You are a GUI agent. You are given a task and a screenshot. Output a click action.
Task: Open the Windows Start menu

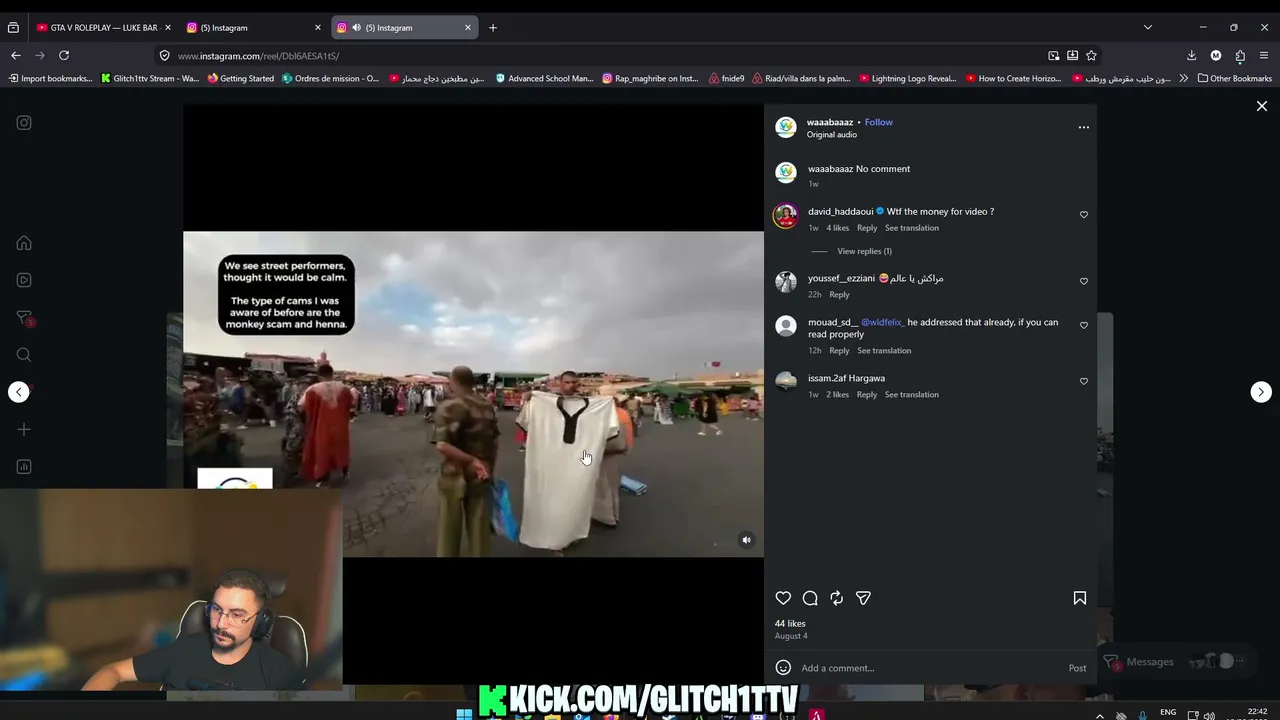[x=464, y=714]
